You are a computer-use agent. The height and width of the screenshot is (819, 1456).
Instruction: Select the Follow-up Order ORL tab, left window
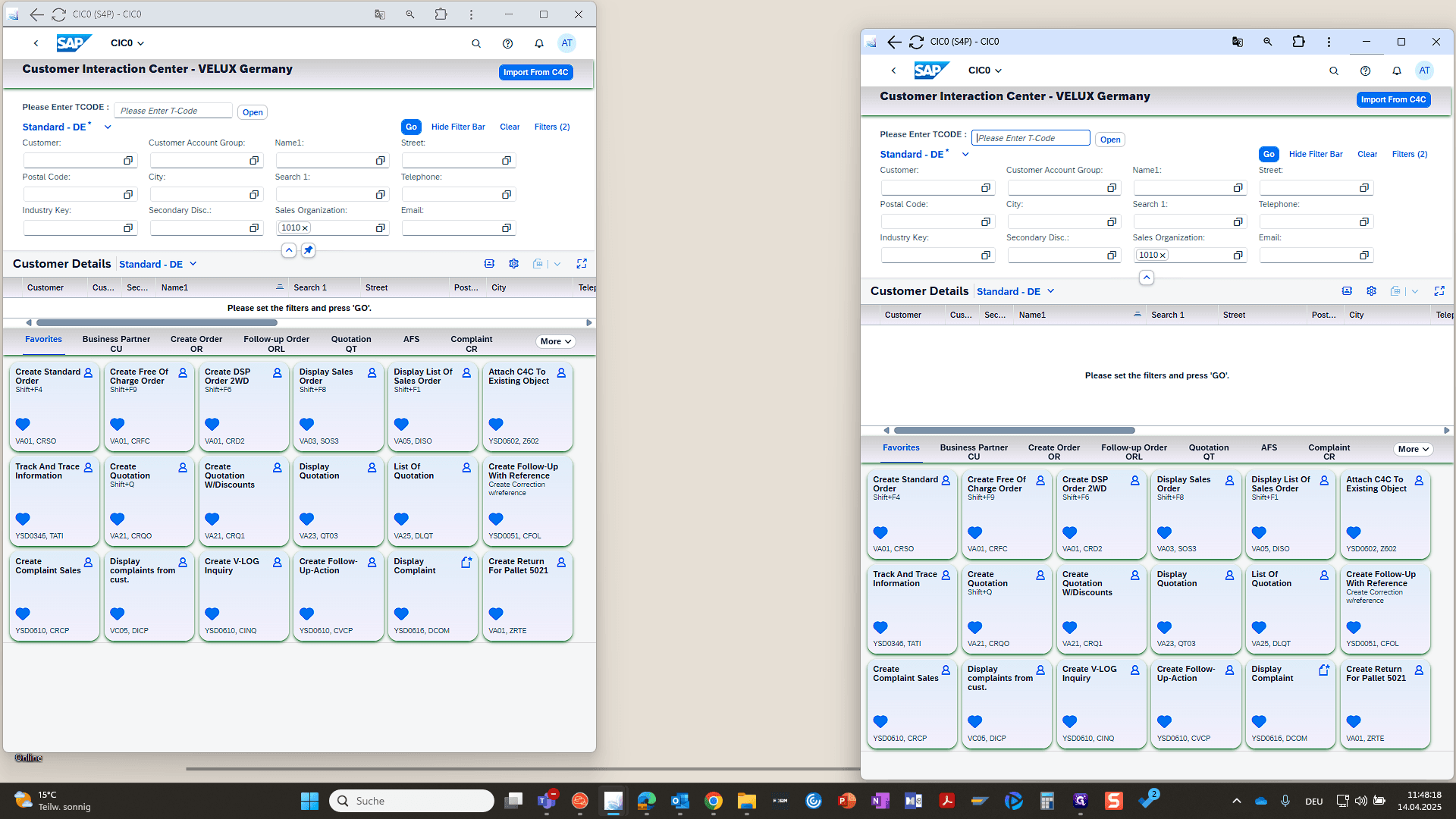point(276,344)
